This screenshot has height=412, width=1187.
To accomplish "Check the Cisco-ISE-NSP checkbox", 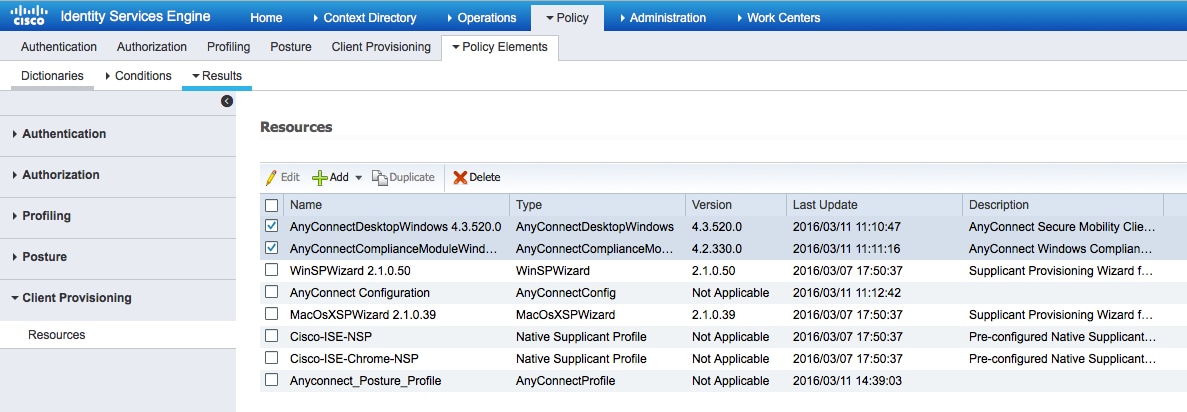I will (272, 336).
